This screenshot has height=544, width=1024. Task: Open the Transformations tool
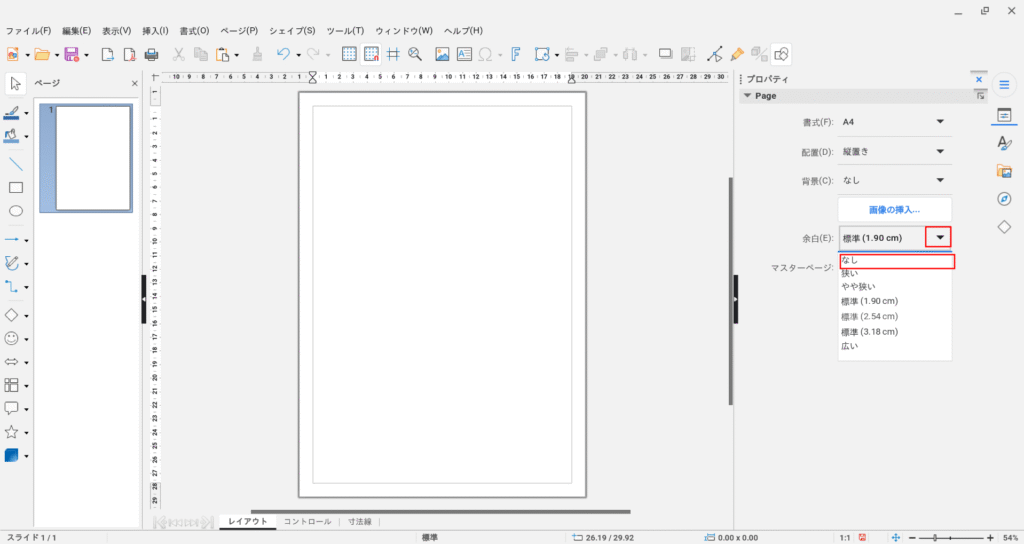[541, 54]
